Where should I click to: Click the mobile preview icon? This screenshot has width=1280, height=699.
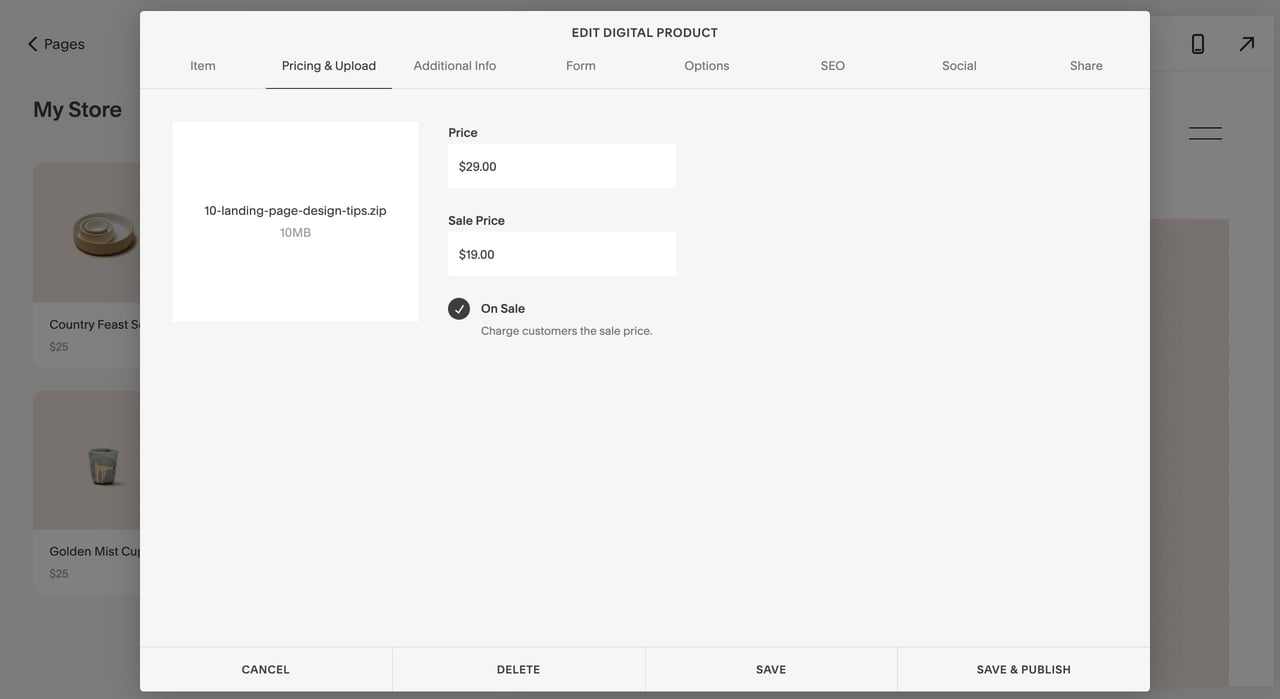[x=1196, y=43]
